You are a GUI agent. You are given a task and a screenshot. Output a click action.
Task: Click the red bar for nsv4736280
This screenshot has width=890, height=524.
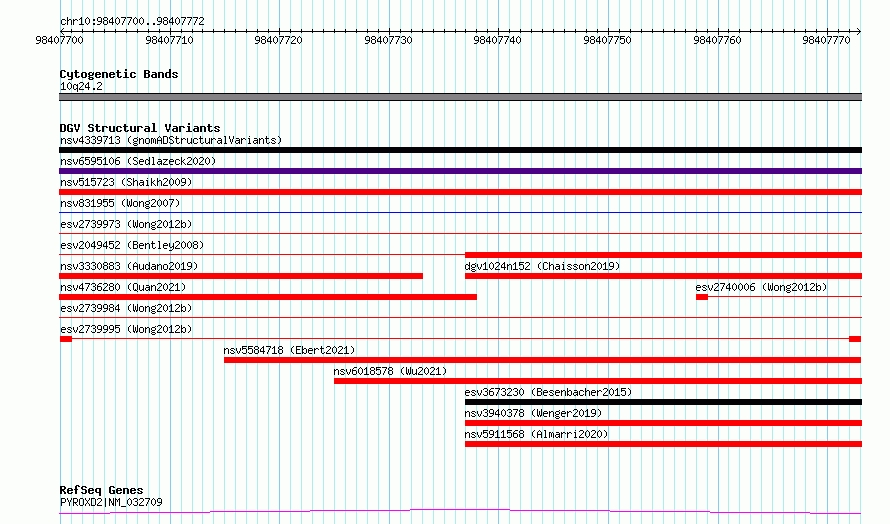(268, 297)
